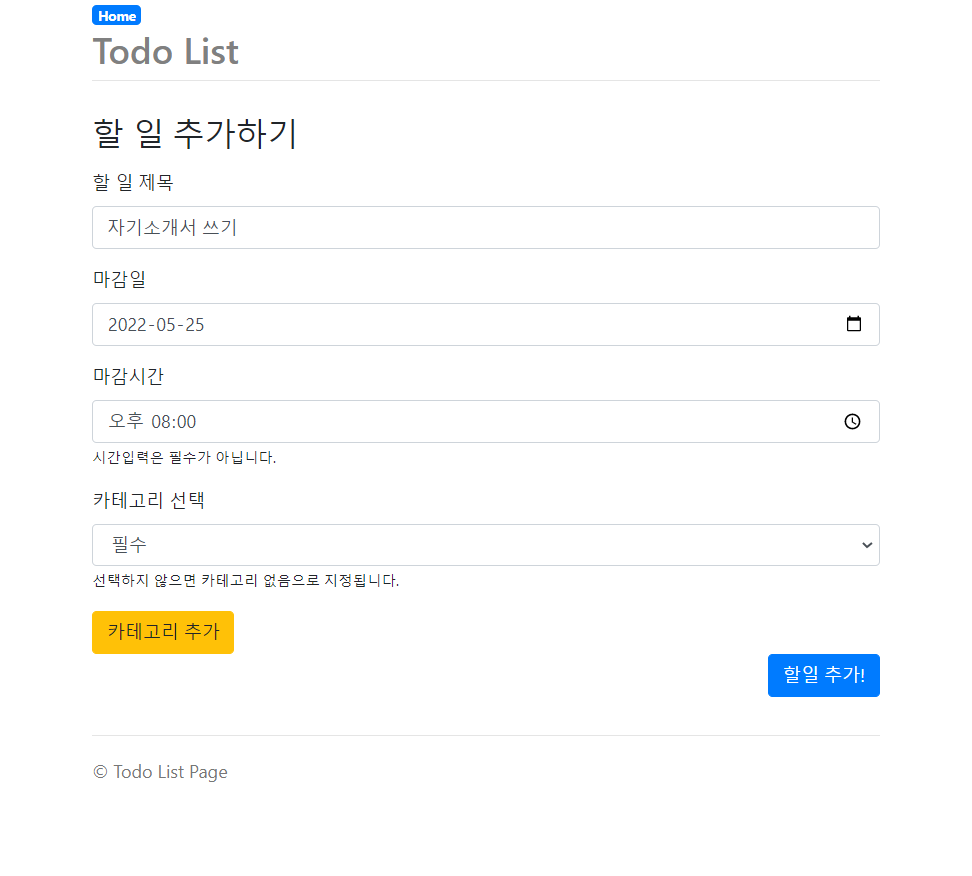Viewport: 972px width, 876px height.
Task: Click the 마감일 date field showing 2022-05-25
Action: 486,323
